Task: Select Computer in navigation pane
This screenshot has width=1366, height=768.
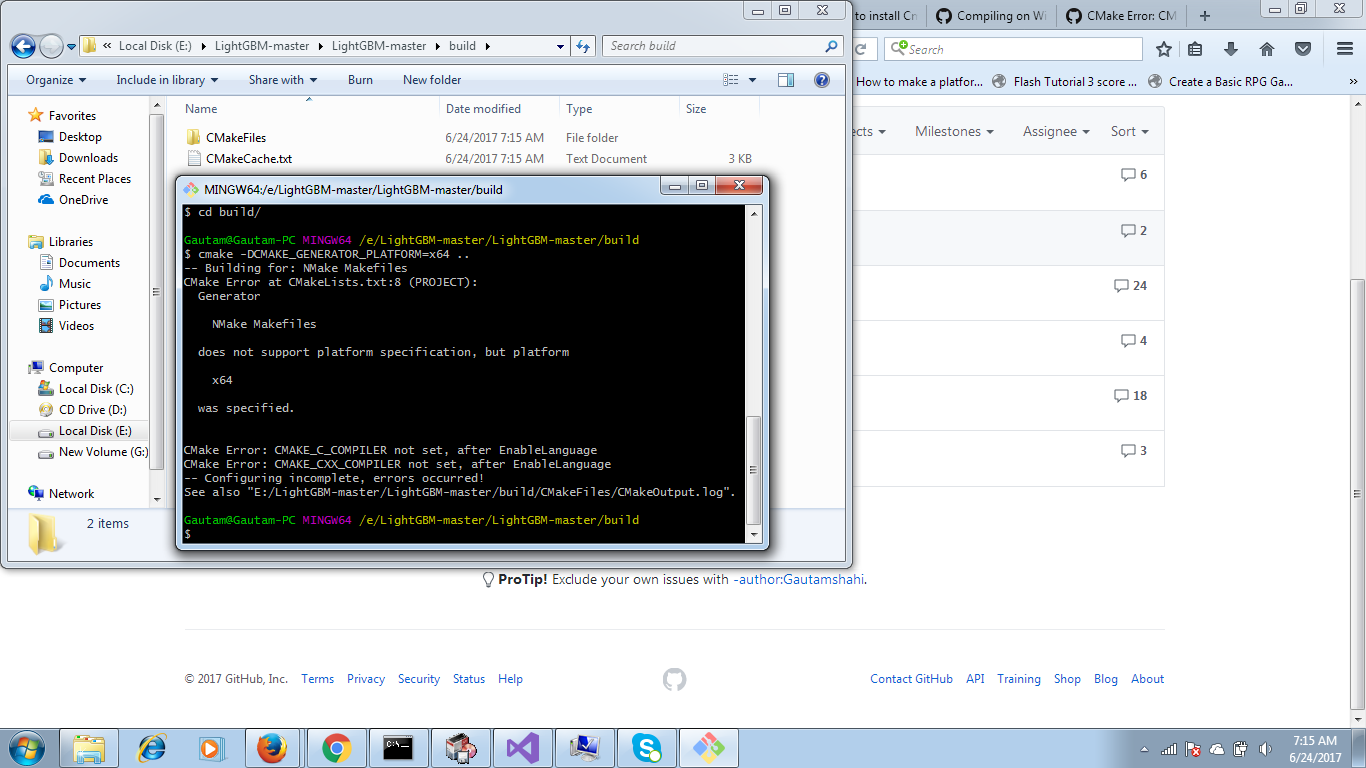Action: coord(76,368)
